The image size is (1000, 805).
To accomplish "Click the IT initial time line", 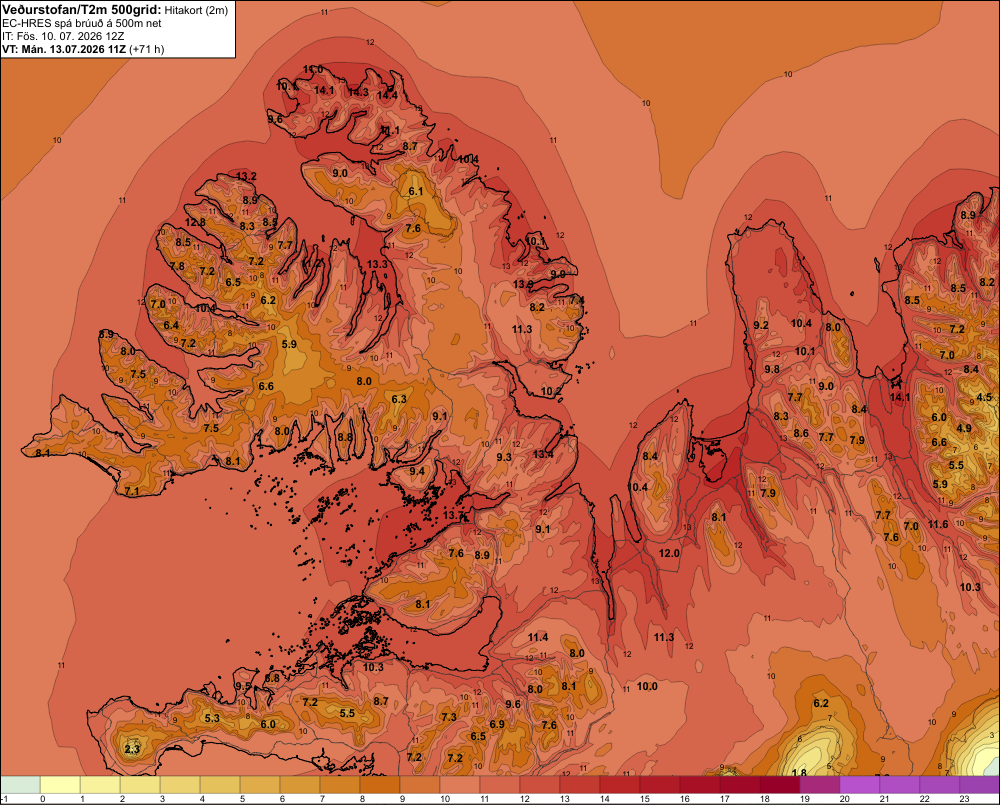I will [x=63, y=36].
